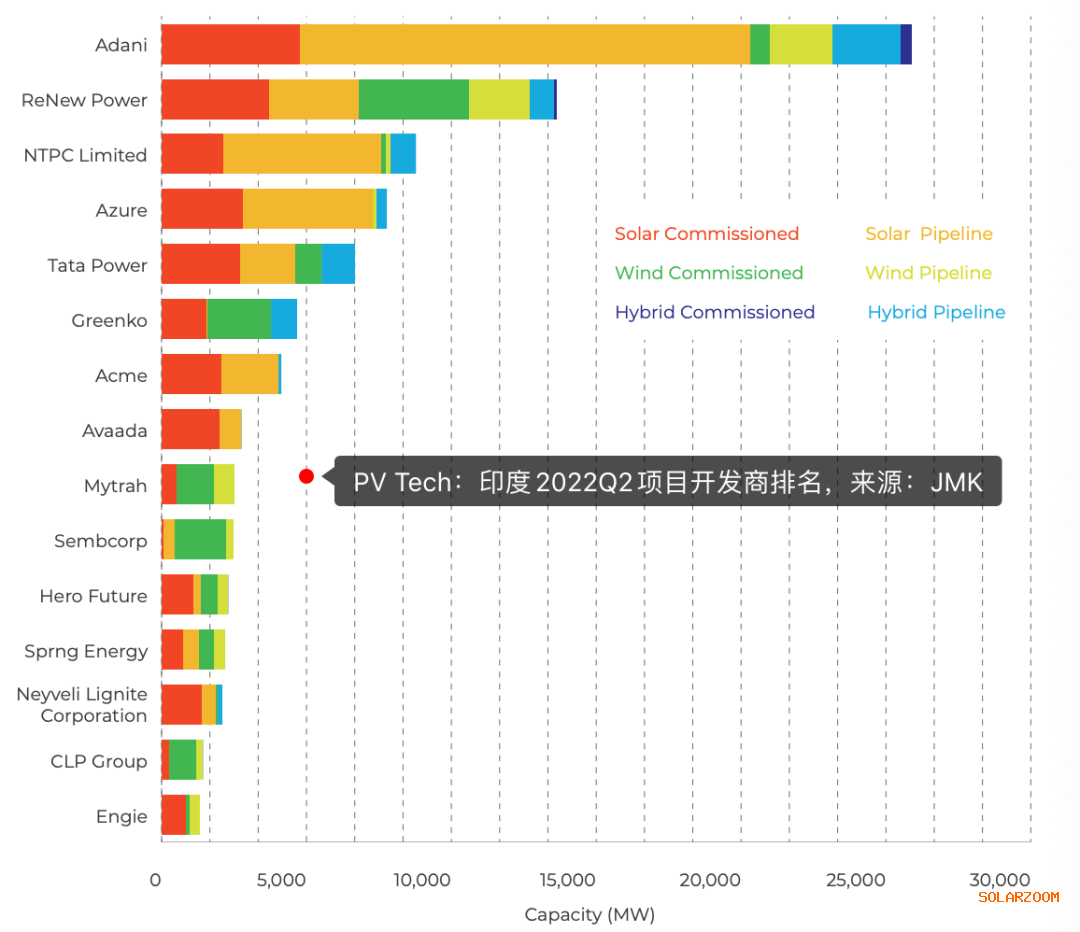The image size is (1080, 932).
Task: Toggle the Wind Commissioned legend label
Action: tap(708, 273)
